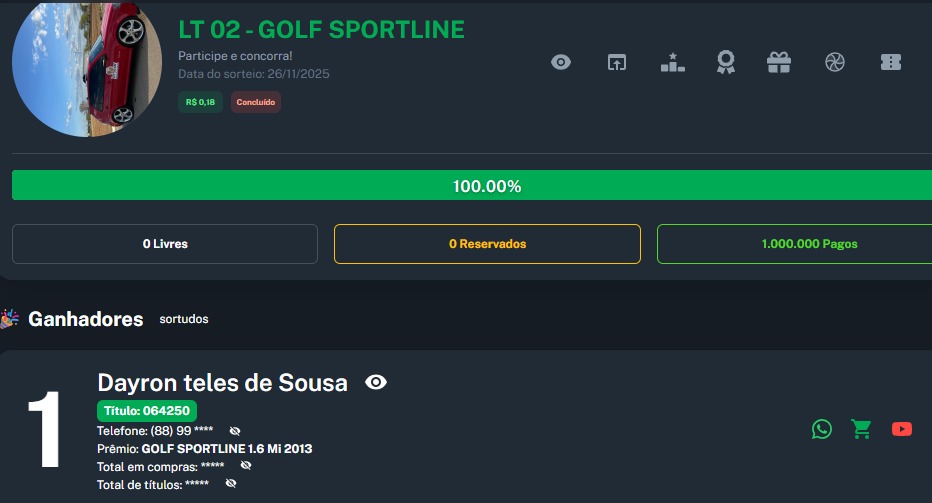Open the ranking podium icon
Image resolution: width=932 pixels, height=503 pixels.
[673, 62]
